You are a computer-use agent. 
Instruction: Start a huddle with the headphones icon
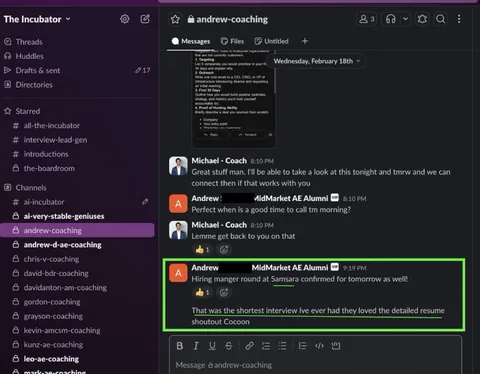click(390, 19)
